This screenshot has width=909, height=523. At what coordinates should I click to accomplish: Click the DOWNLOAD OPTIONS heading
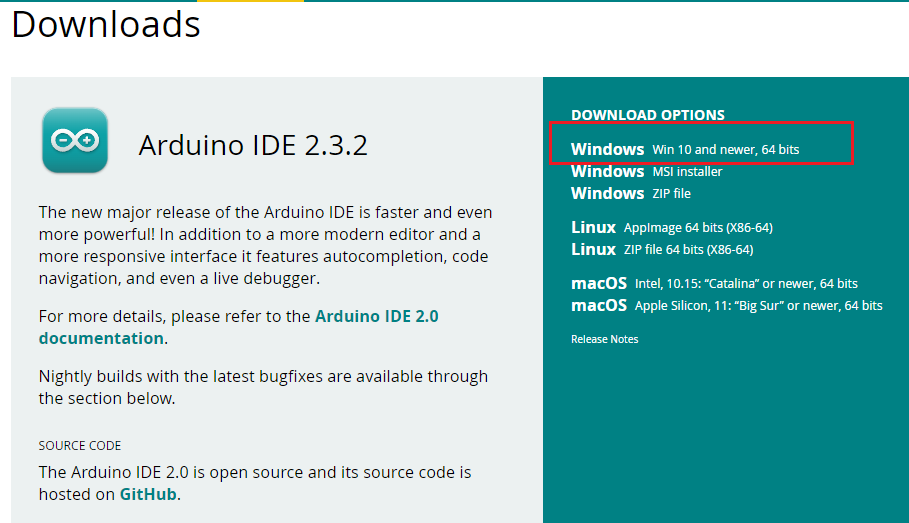648,115
